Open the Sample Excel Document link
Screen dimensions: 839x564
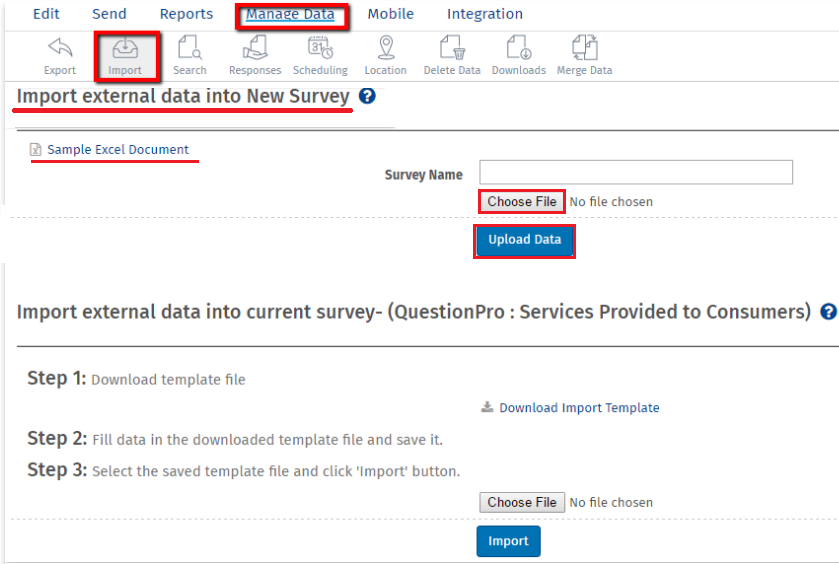click(118, 150)
